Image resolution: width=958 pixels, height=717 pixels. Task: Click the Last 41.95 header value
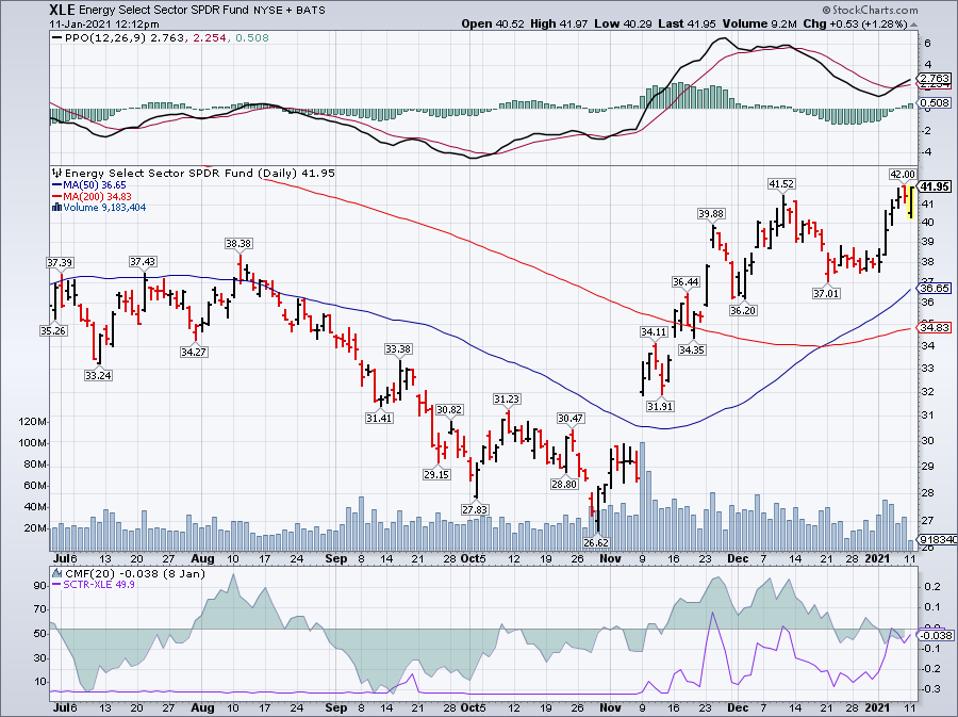687,23
